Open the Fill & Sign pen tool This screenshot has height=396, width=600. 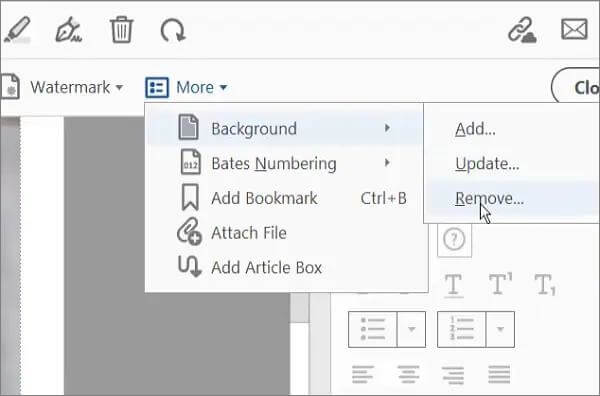[68, 29]
